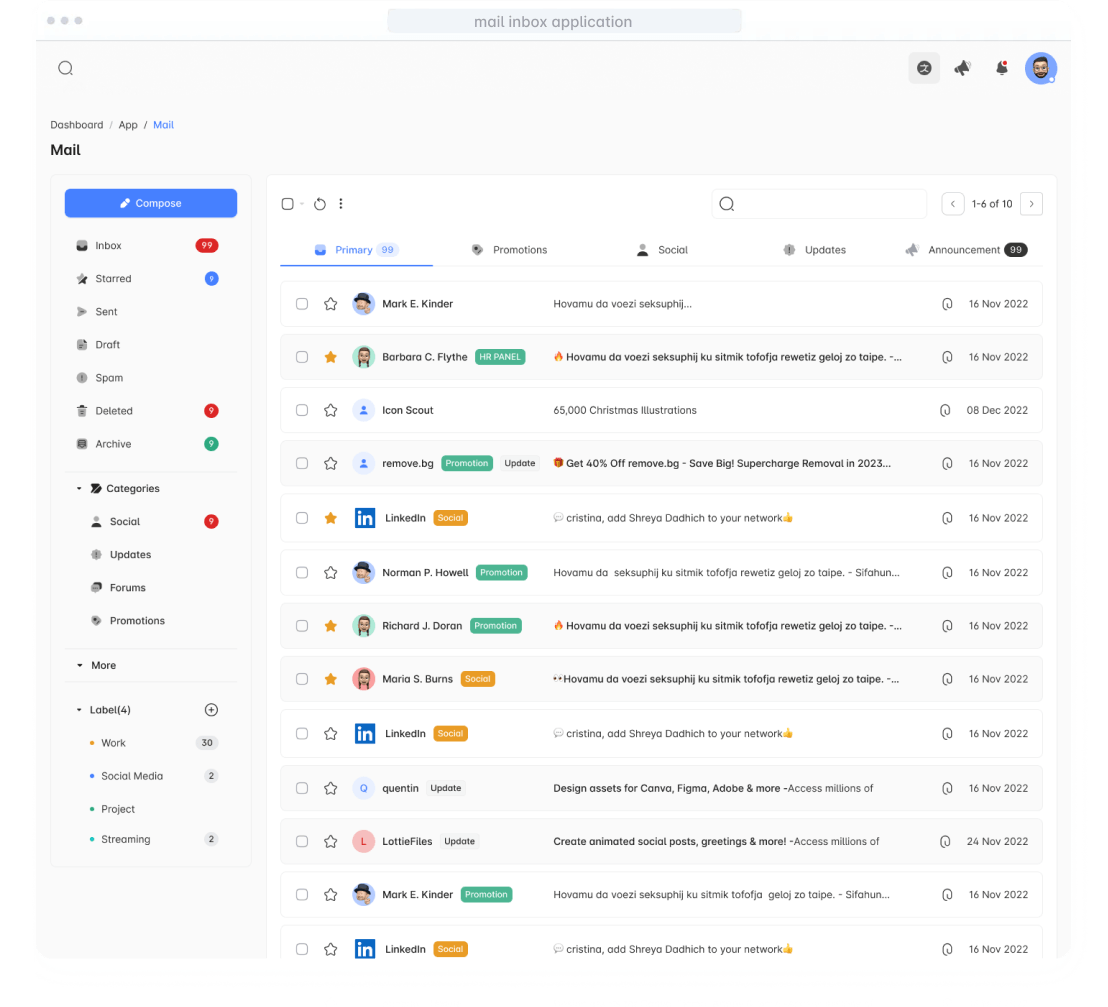Check the Icon Scout email checkbox
Screen dimensions: 1108x1007
302,410
